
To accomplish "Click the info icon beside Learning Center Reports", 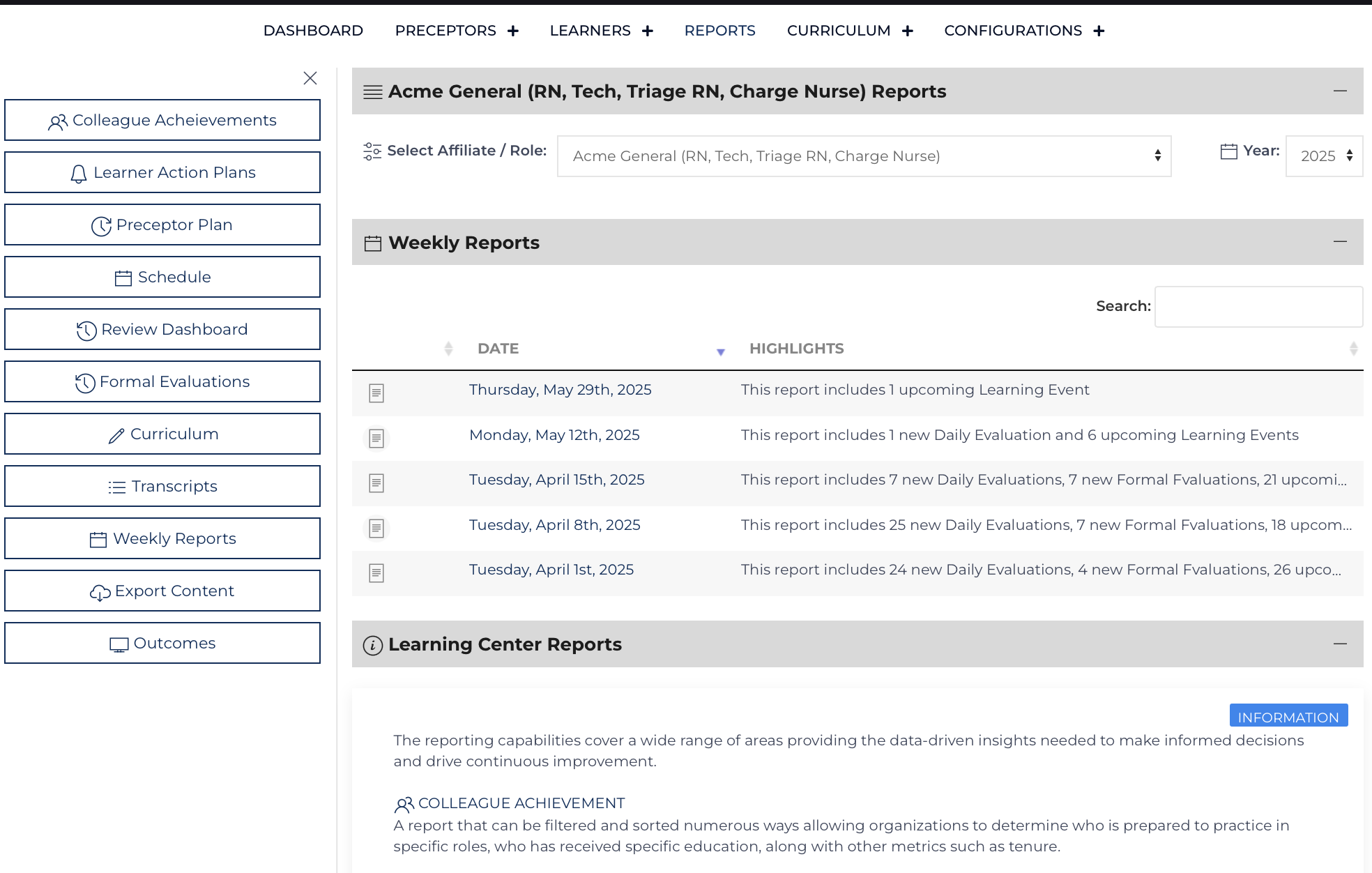I will pyautogui.click(x=373, y=644).
